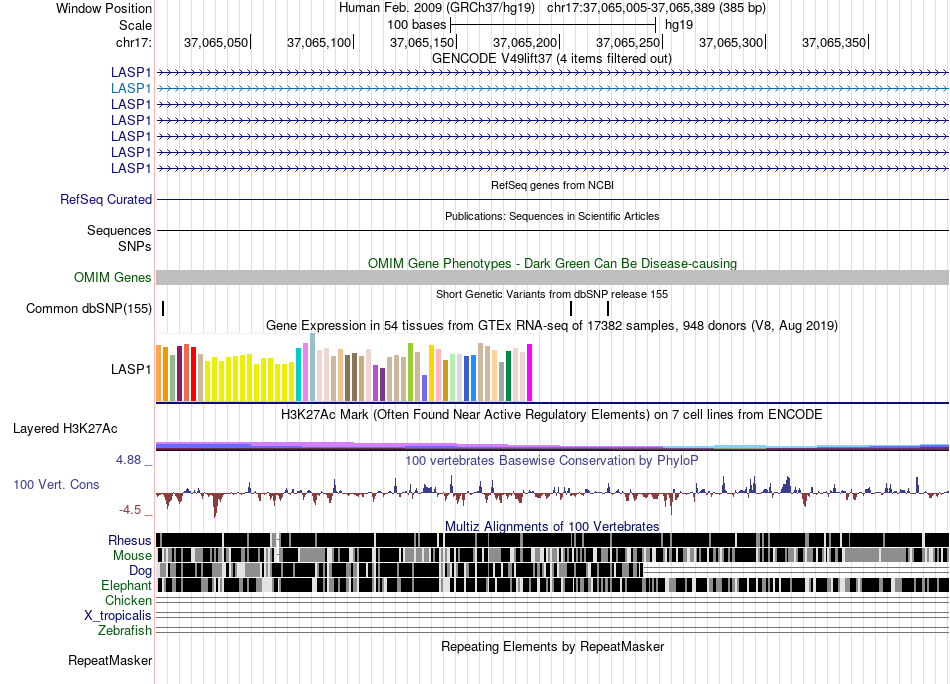
Task: Click LASP1 label beside GTEx bar chart
Action: click(131, 369)
